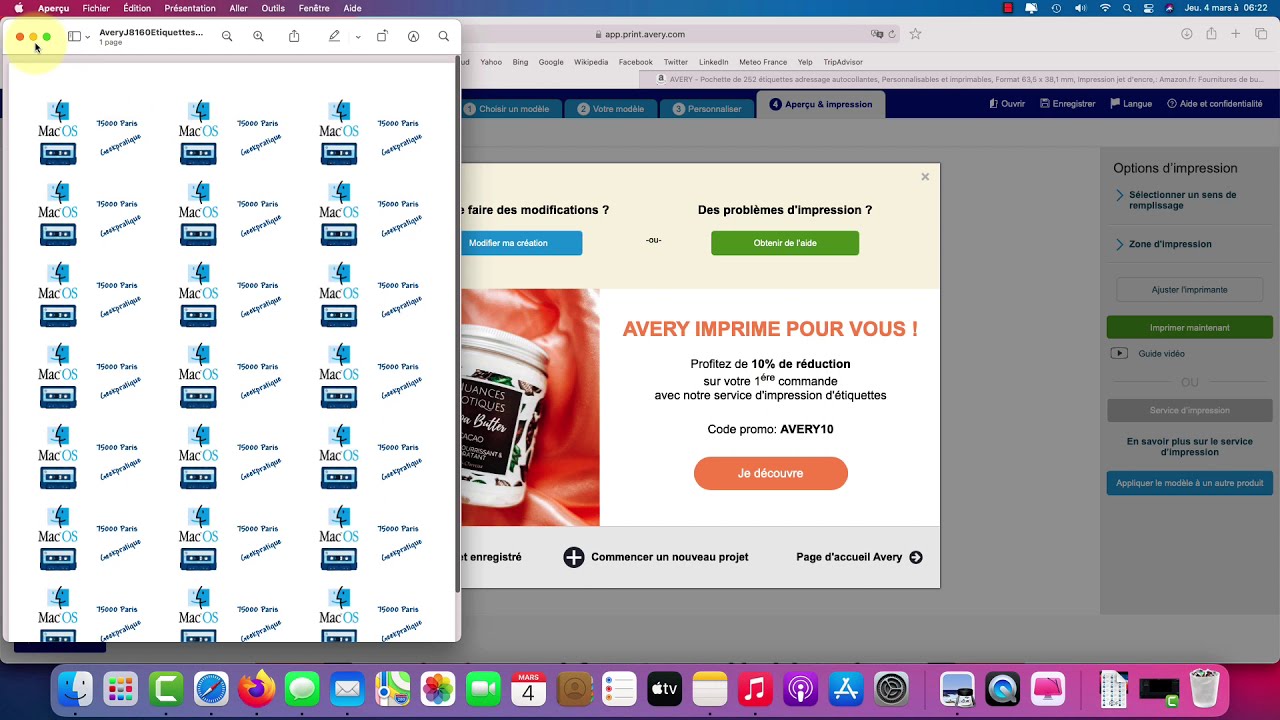
Task: Open the Aide menu
Action: tap(353, 8)
